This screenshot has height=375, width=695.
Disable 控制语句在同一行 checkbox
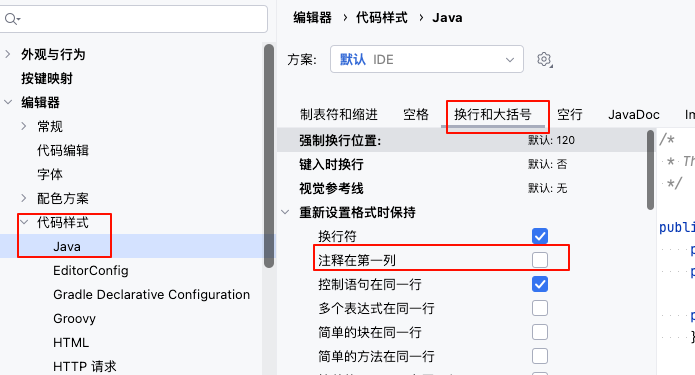(x=540, y=284)
